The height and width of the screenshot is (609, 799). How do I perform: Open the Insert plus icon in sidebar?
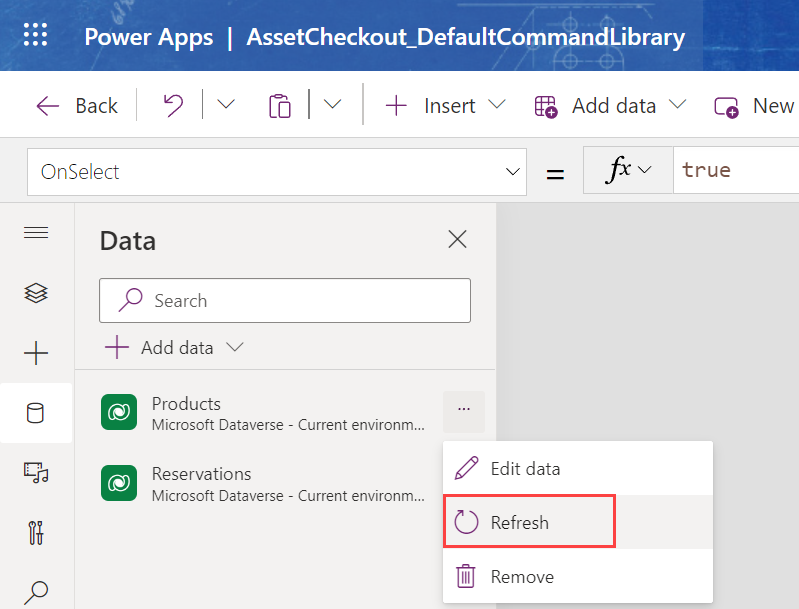coord(36,353)
